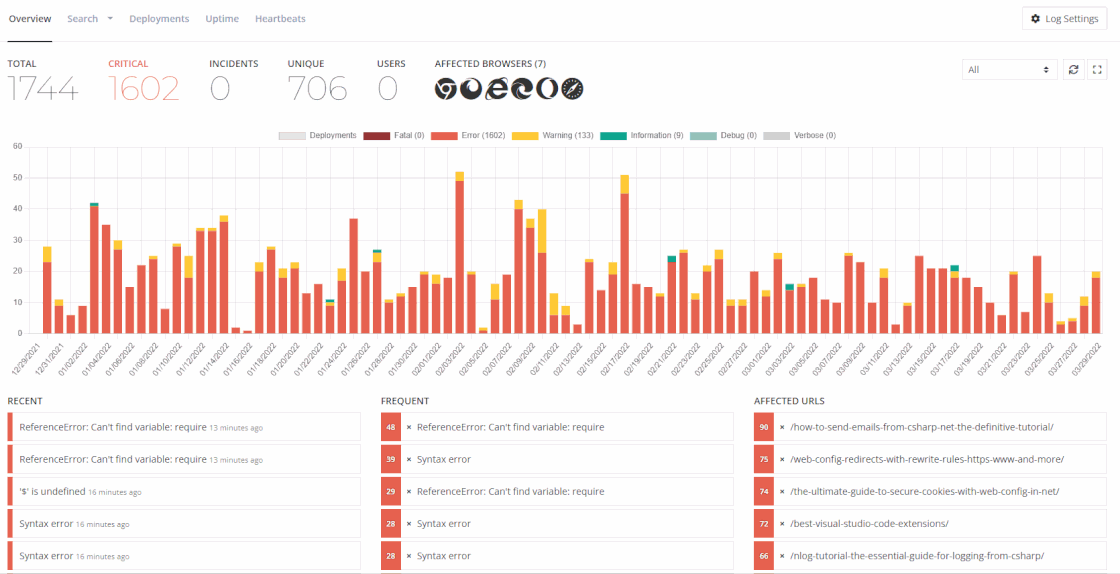Expand the Search tab dropdown caret
The width and height of the screenshot is (1120, 574).
coord(110,19)
